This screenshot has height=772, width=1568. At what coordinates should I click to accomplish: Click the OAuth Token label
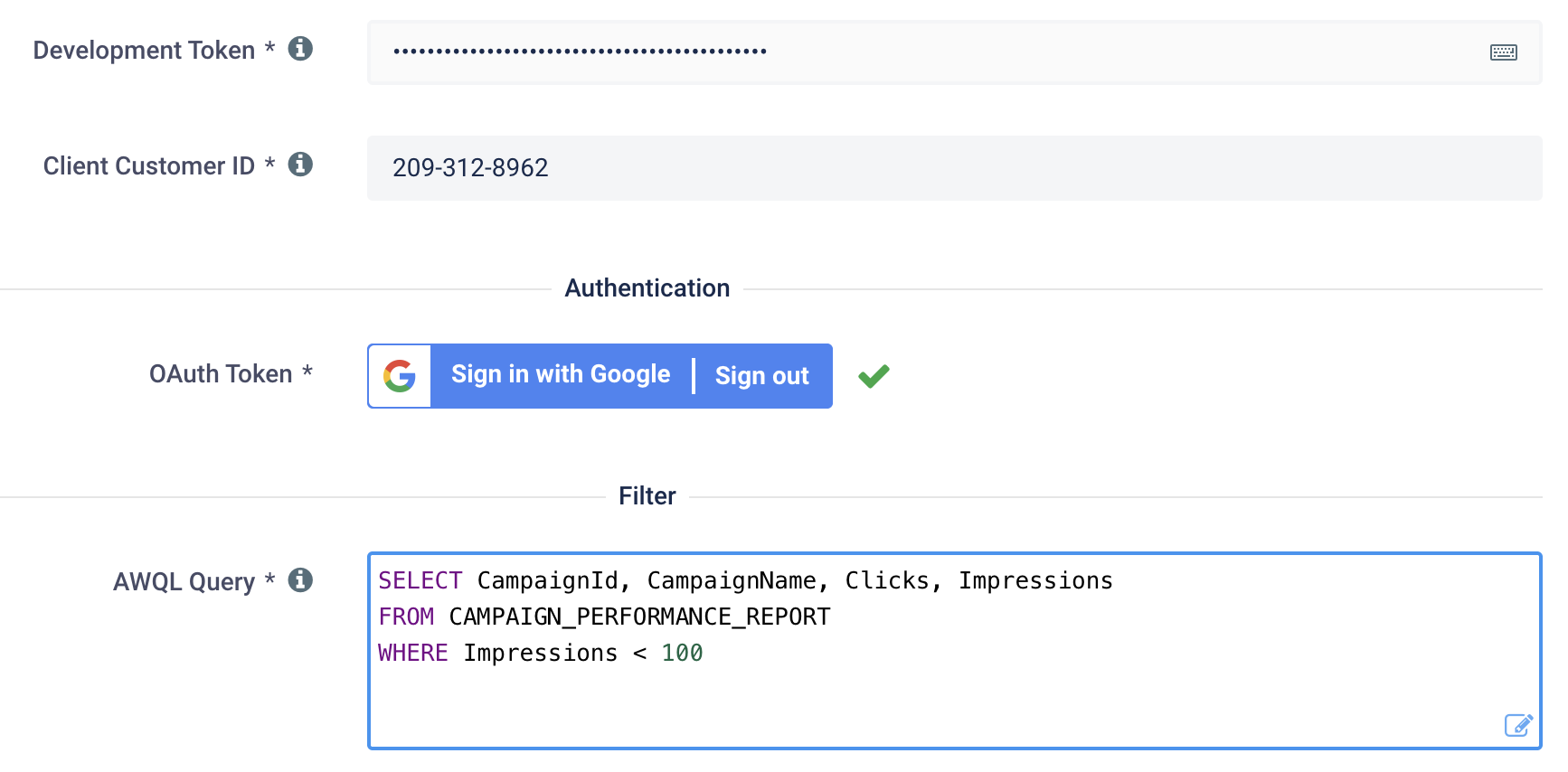click(x=221, y=373)
